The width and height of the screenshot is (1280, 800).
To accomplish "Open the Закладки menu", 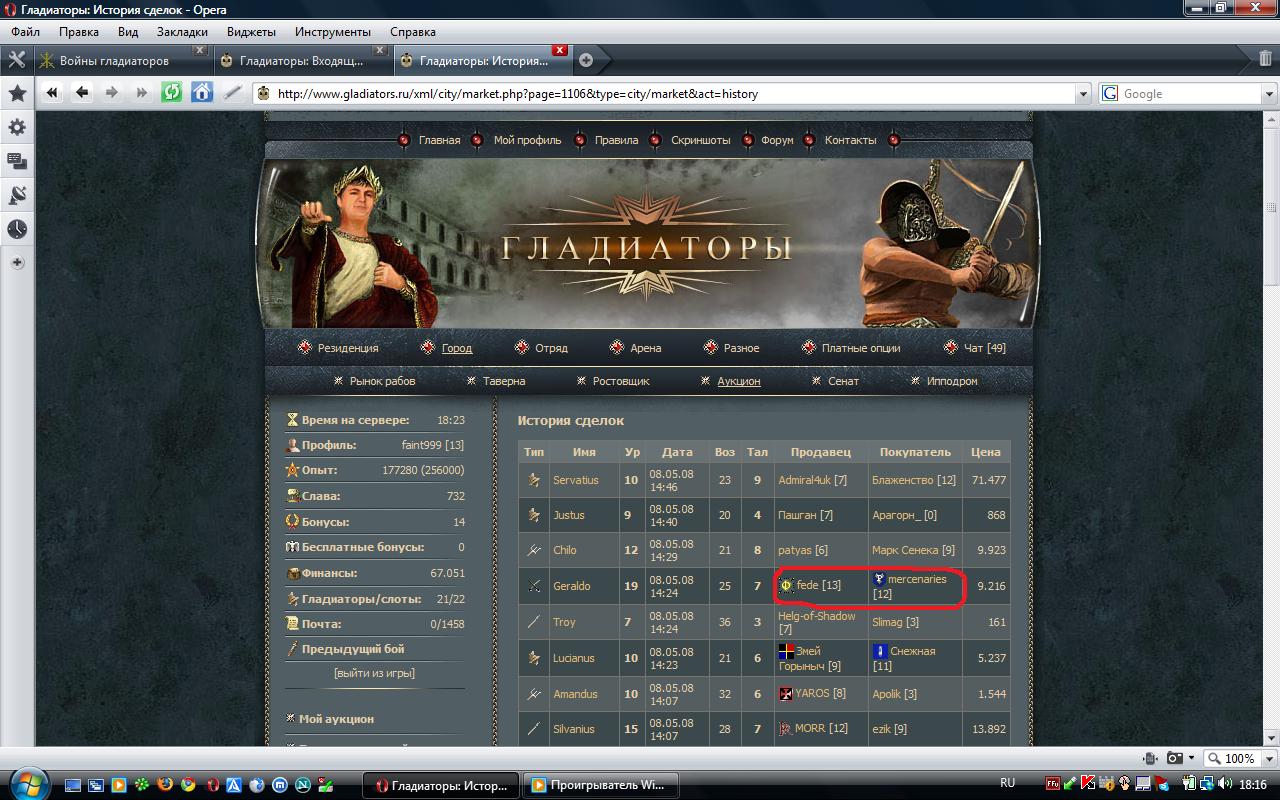I will 182,32.
